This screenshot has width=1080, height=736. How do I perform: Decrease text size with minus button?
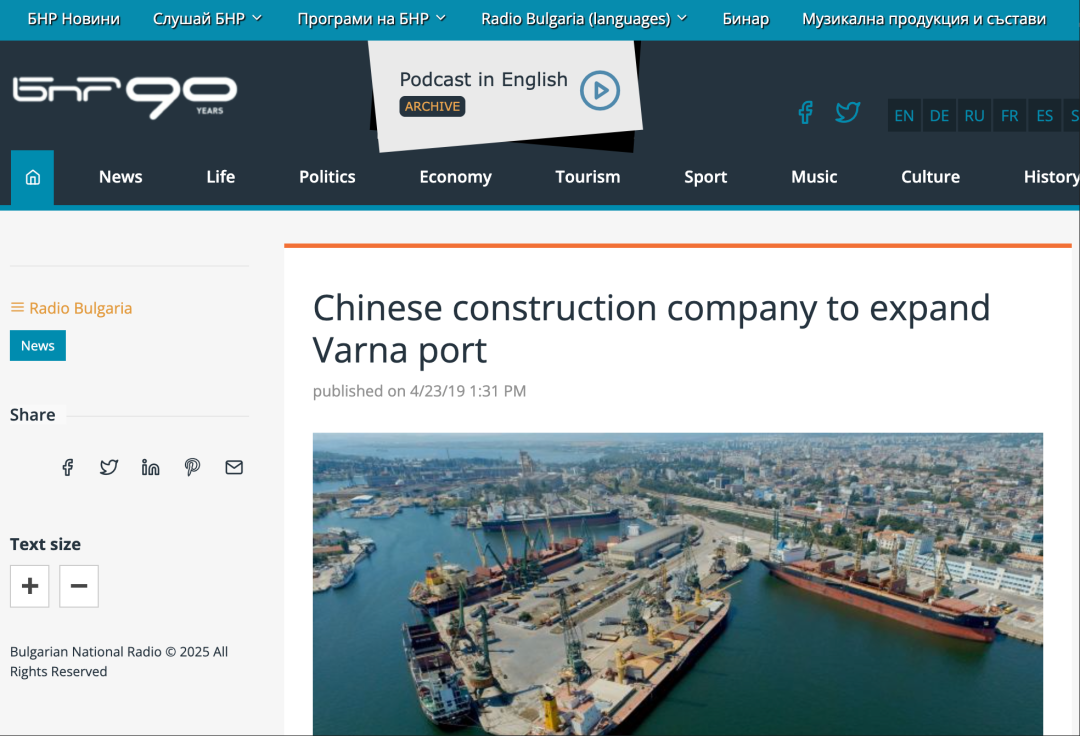79,586
